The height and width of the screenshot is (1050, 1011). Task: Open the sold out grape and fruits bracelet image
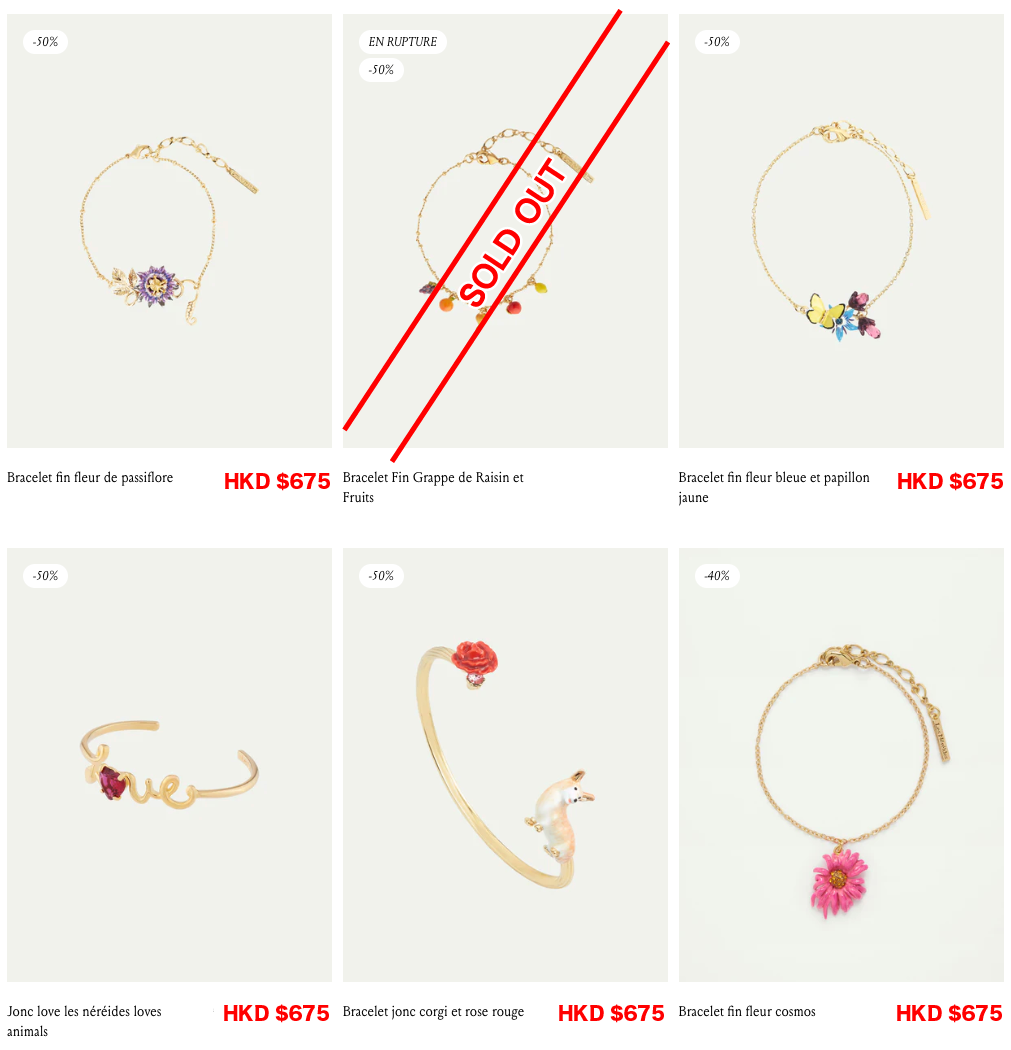pyautogui.click(x=506, y=231)
